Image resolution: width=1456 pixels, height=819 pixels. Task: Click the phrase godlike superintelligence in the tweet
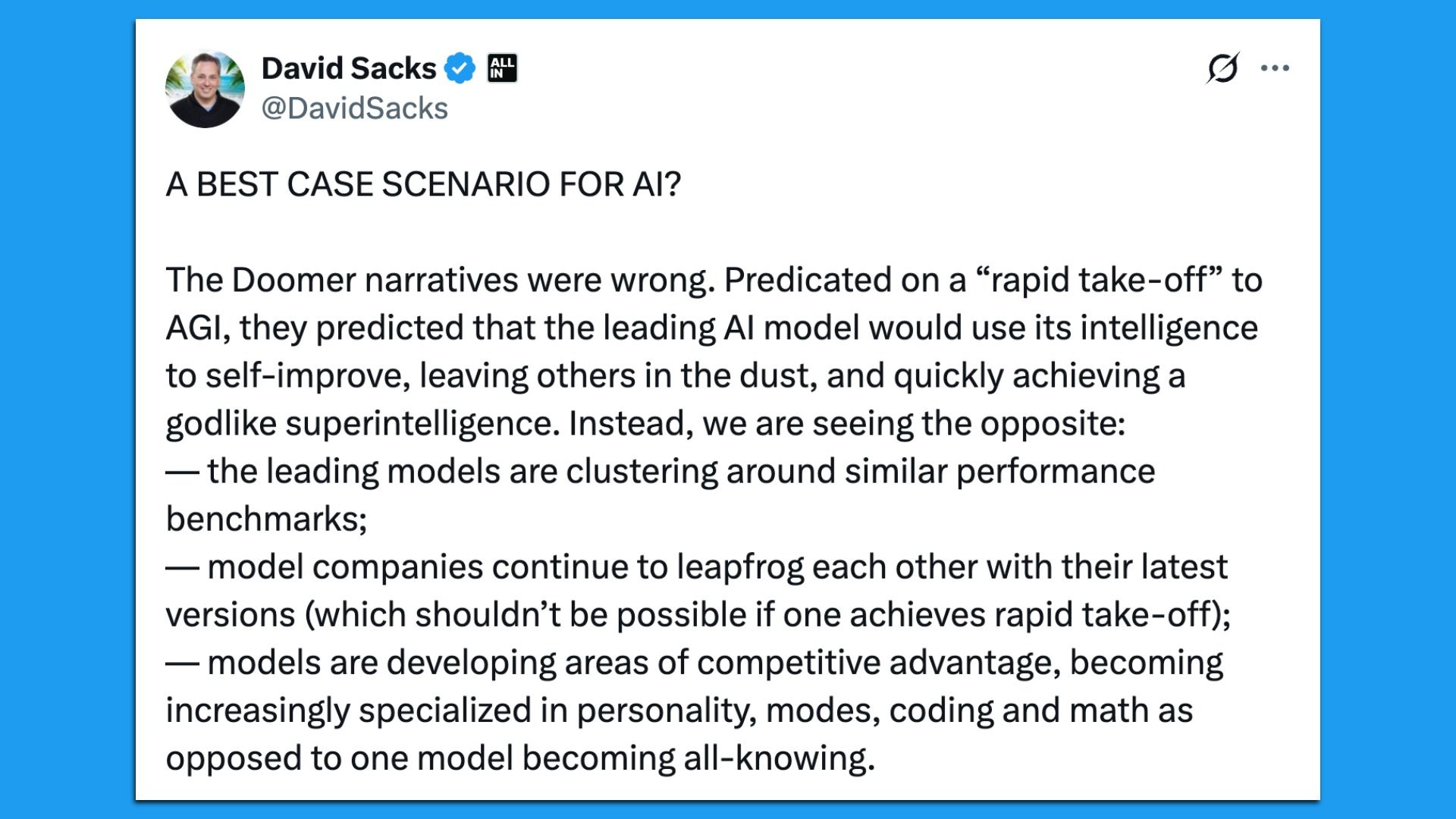[356, 425]
